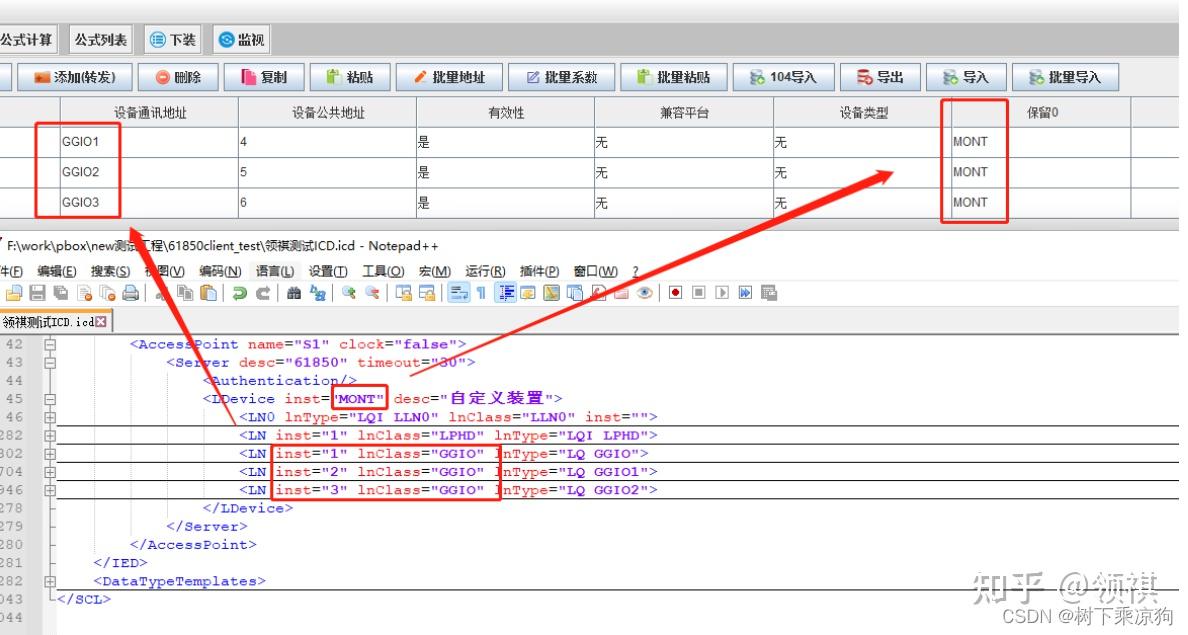Image resolution: width=1188 pixels, height=635 pixels.
Task: Expand the folded LN GGIO inst=1 node
Action: pyautogui.click(x=48, y=453)
